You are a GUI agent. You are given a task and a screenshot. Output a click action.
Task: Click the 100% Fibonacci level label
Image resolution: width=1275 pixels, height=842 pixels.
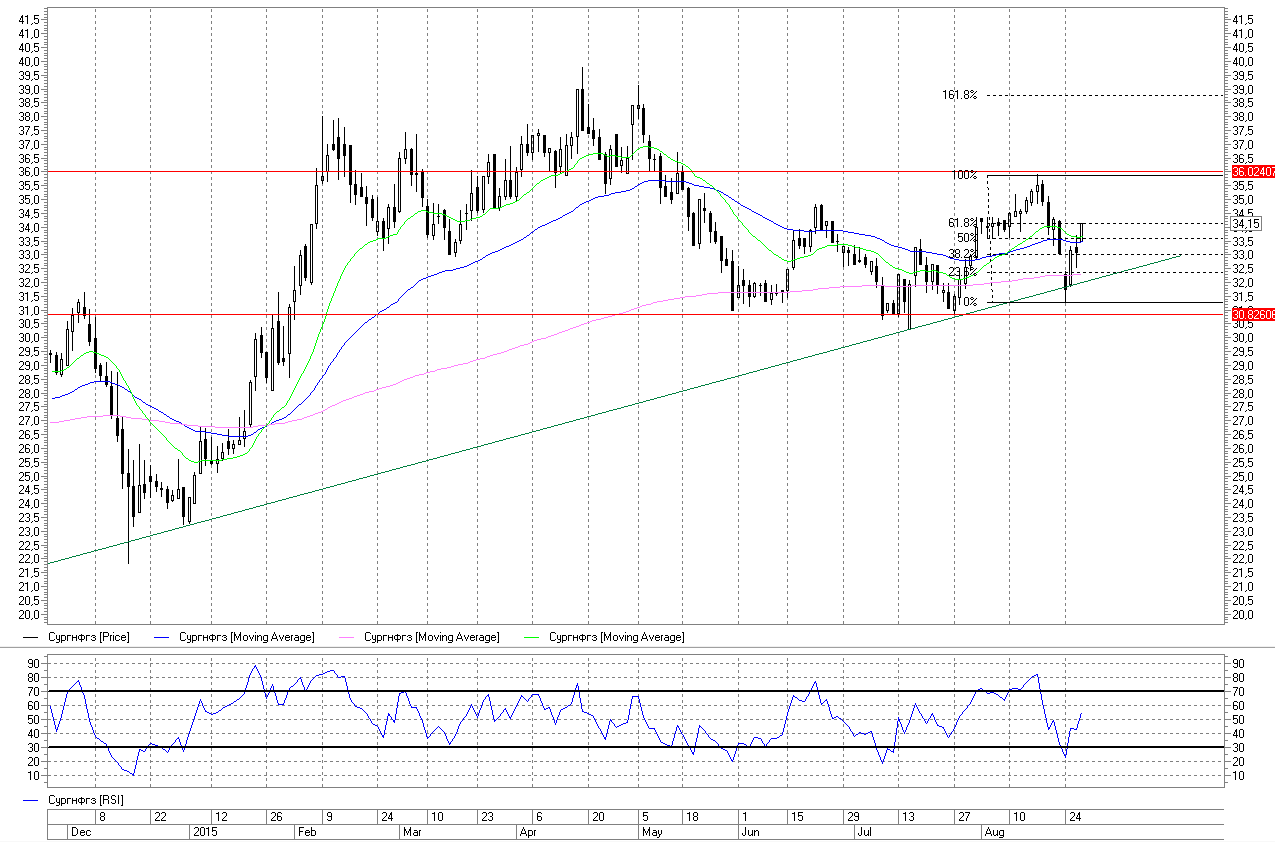click(964, 175)
